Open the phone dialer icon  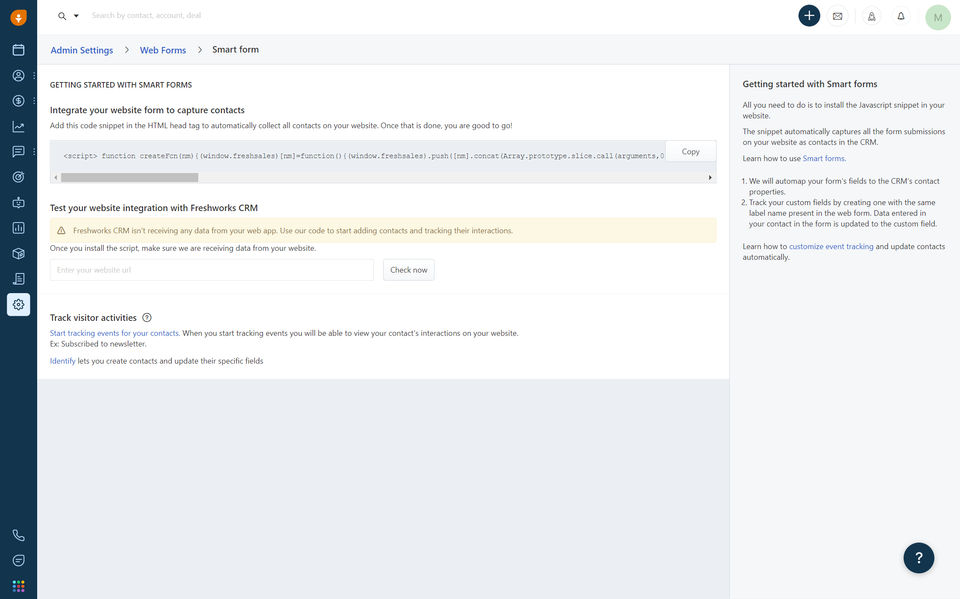click(x=18, y=535)
